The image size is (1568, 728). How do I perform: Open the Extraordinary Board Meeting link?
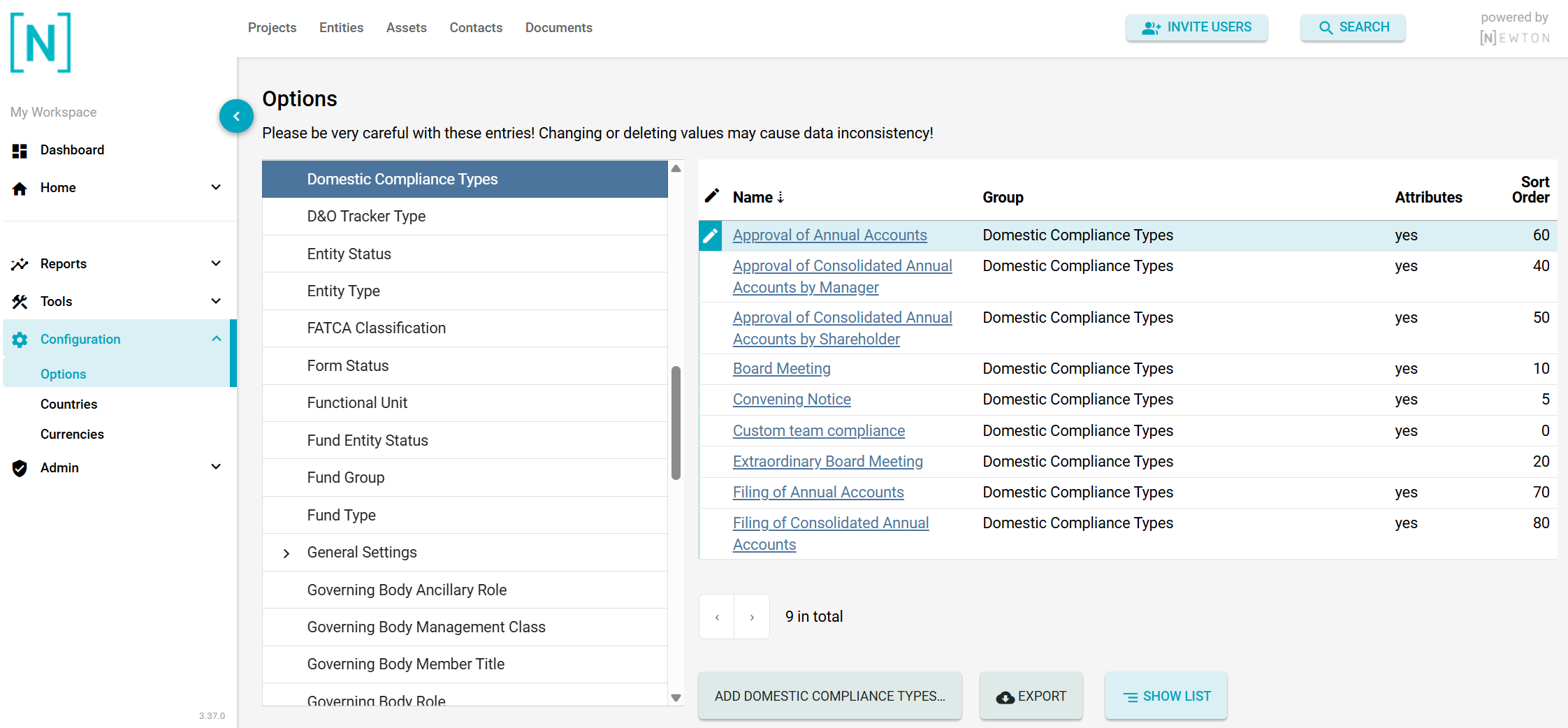tap(827, 462)
